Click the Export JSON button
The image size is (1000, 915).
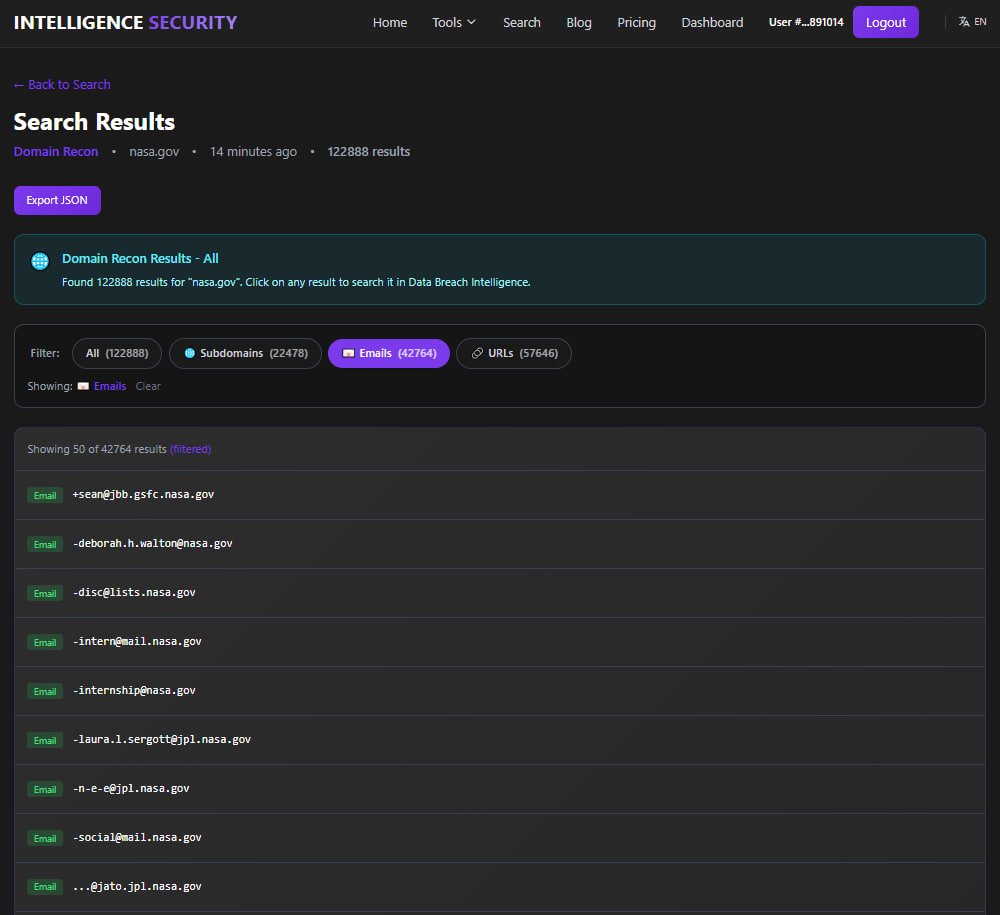coord(57,200)
